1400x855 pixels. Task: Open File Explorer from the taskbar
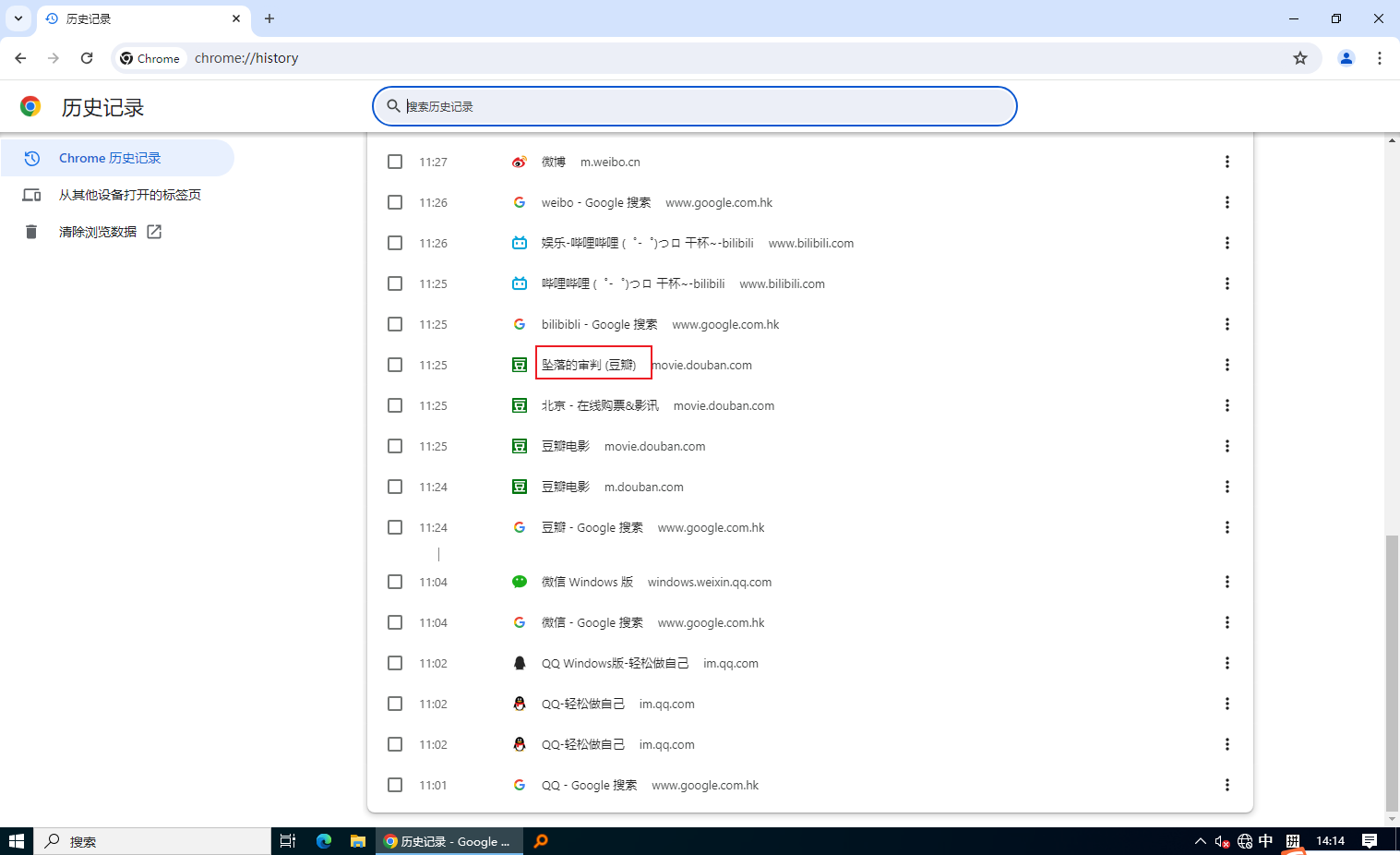(x=358, y=841)
